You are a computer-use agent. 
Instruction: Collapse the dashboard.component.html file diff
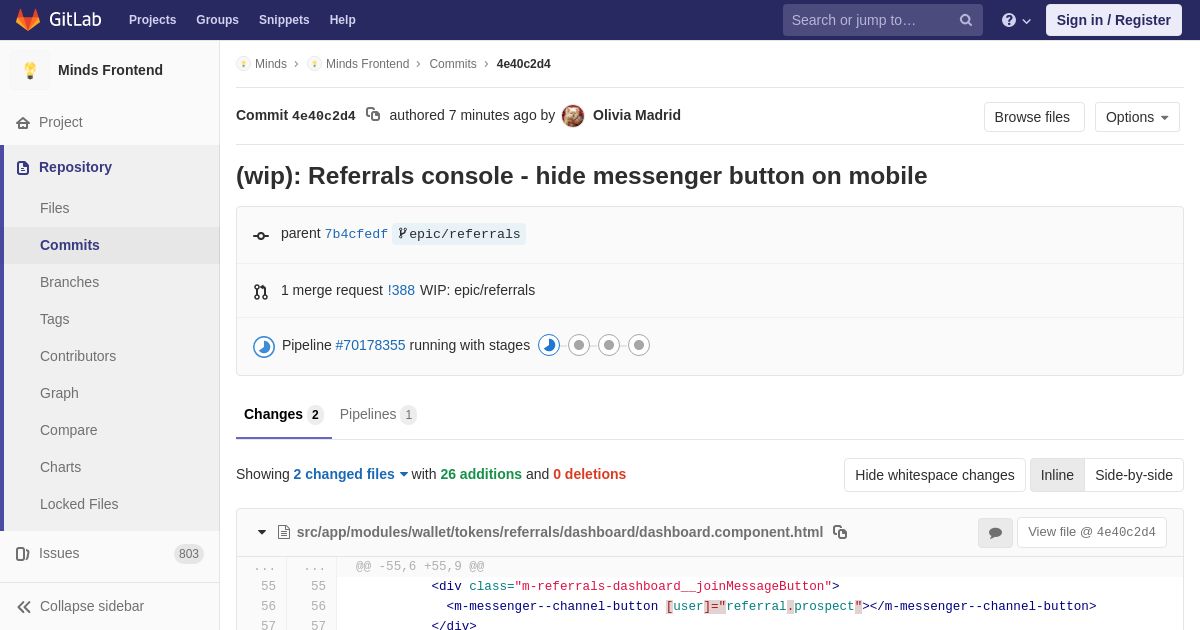[262, 532]
